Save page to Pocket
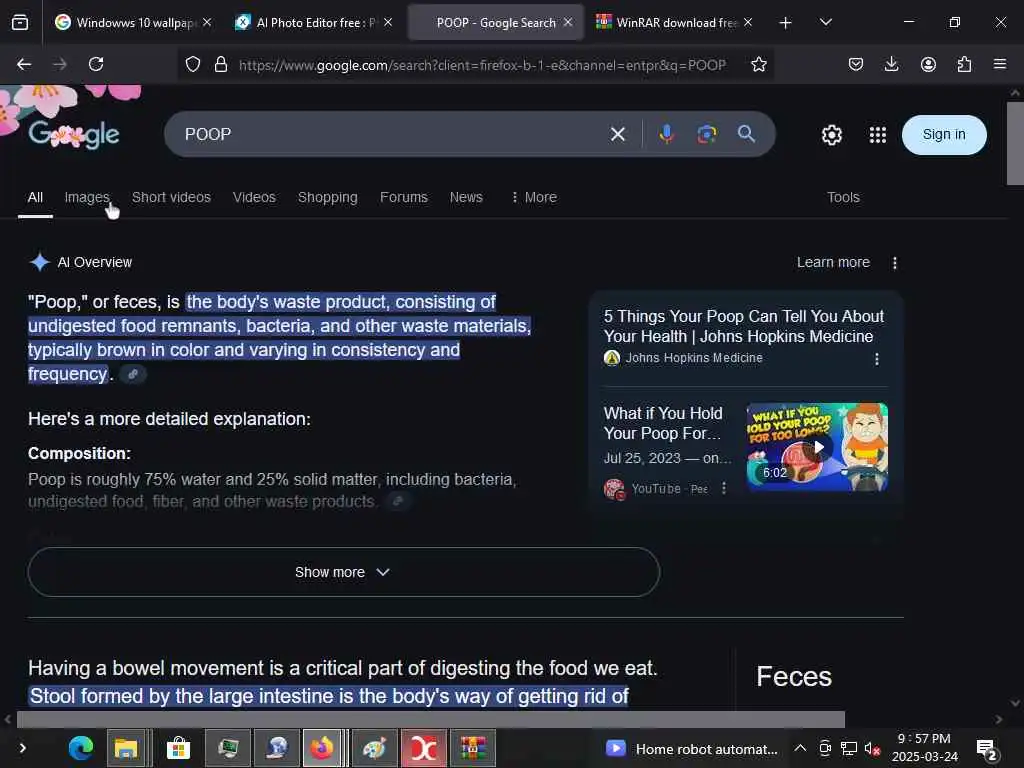Screen dimensions: 1024x768 tap(856, 64)
